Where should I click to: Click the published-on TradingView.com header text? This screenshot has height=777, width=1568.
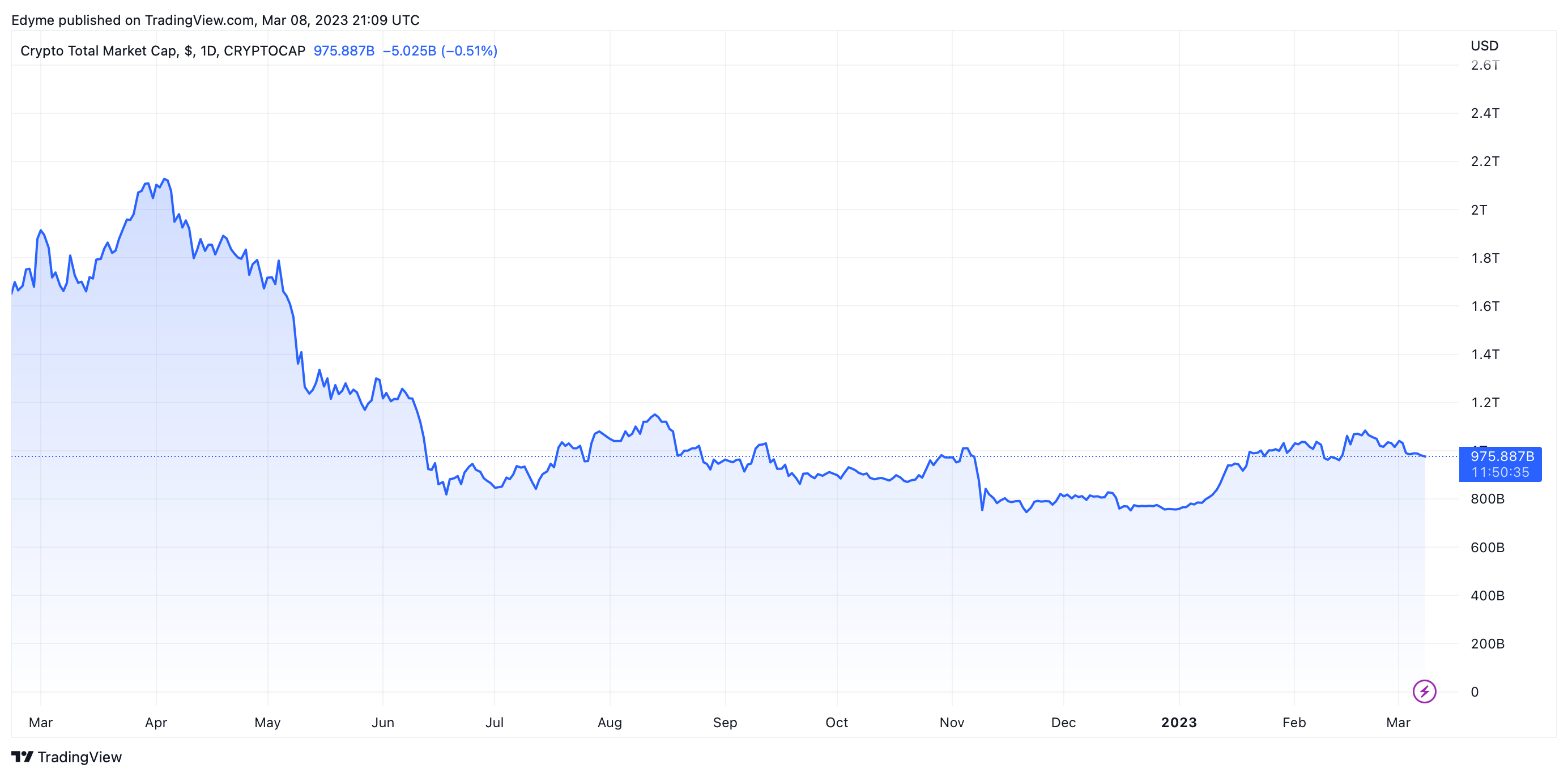(215, 20)
